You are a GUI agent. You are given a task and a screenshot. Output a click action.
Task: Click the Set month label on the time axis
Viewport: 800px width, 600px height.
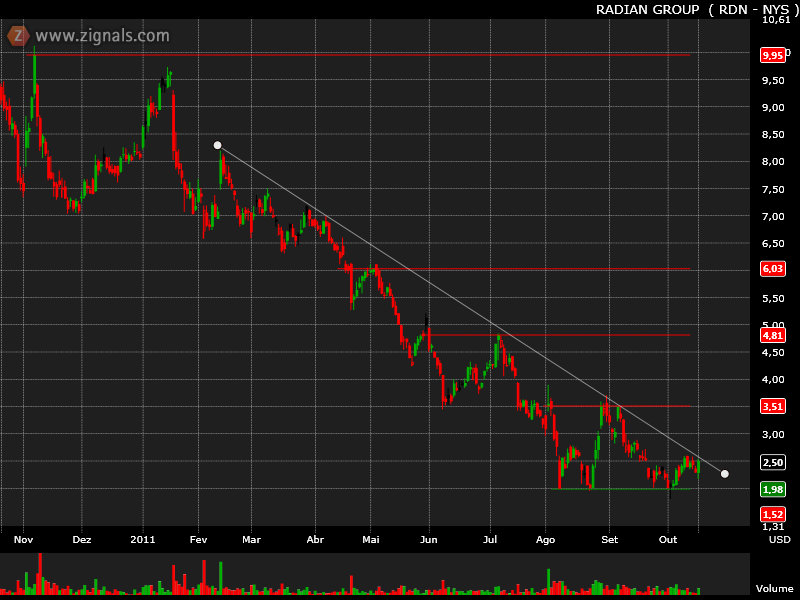[x=609, y=539]
